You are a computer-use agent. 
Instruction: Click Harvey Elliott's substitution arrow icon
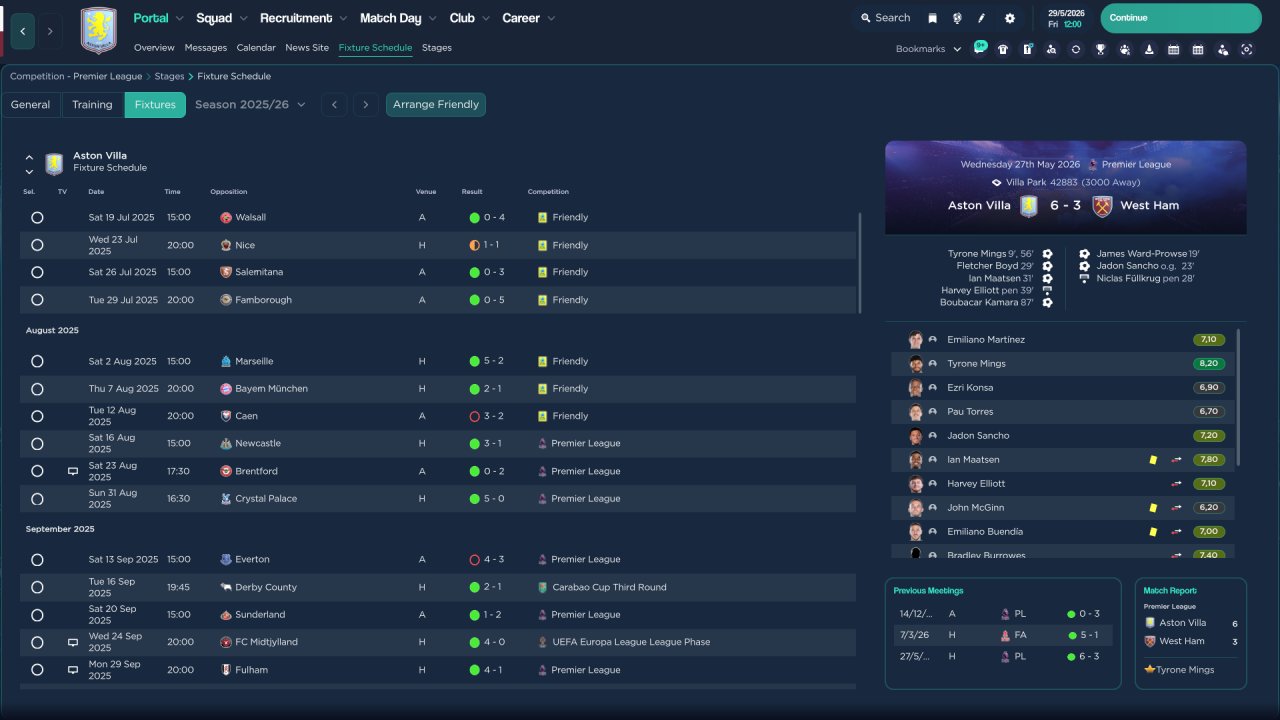click(1177, 484)
